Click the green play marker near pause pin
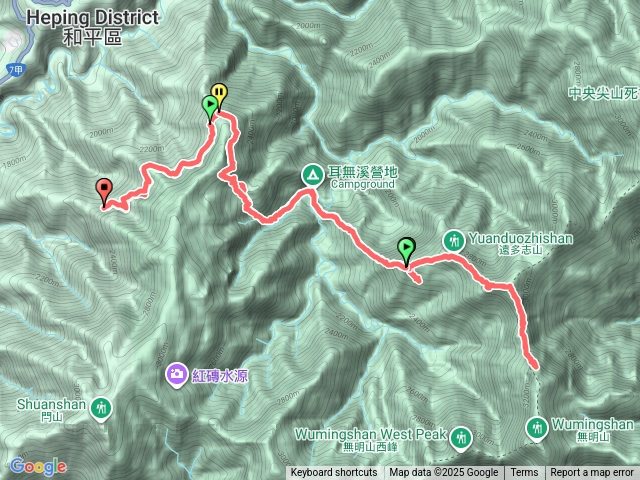 point(210,108)
